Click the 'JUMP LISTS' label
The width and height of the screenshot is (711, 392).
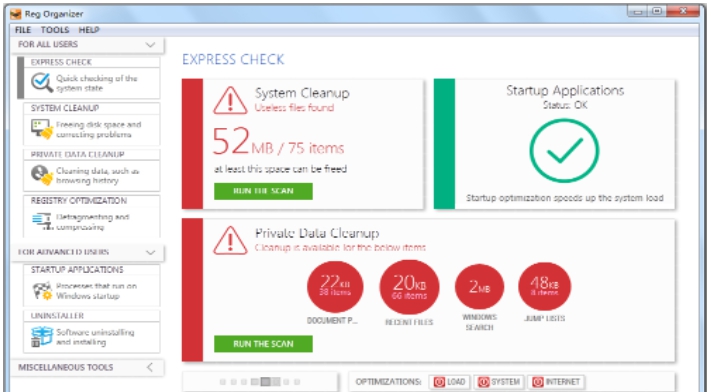pos(545,318)
